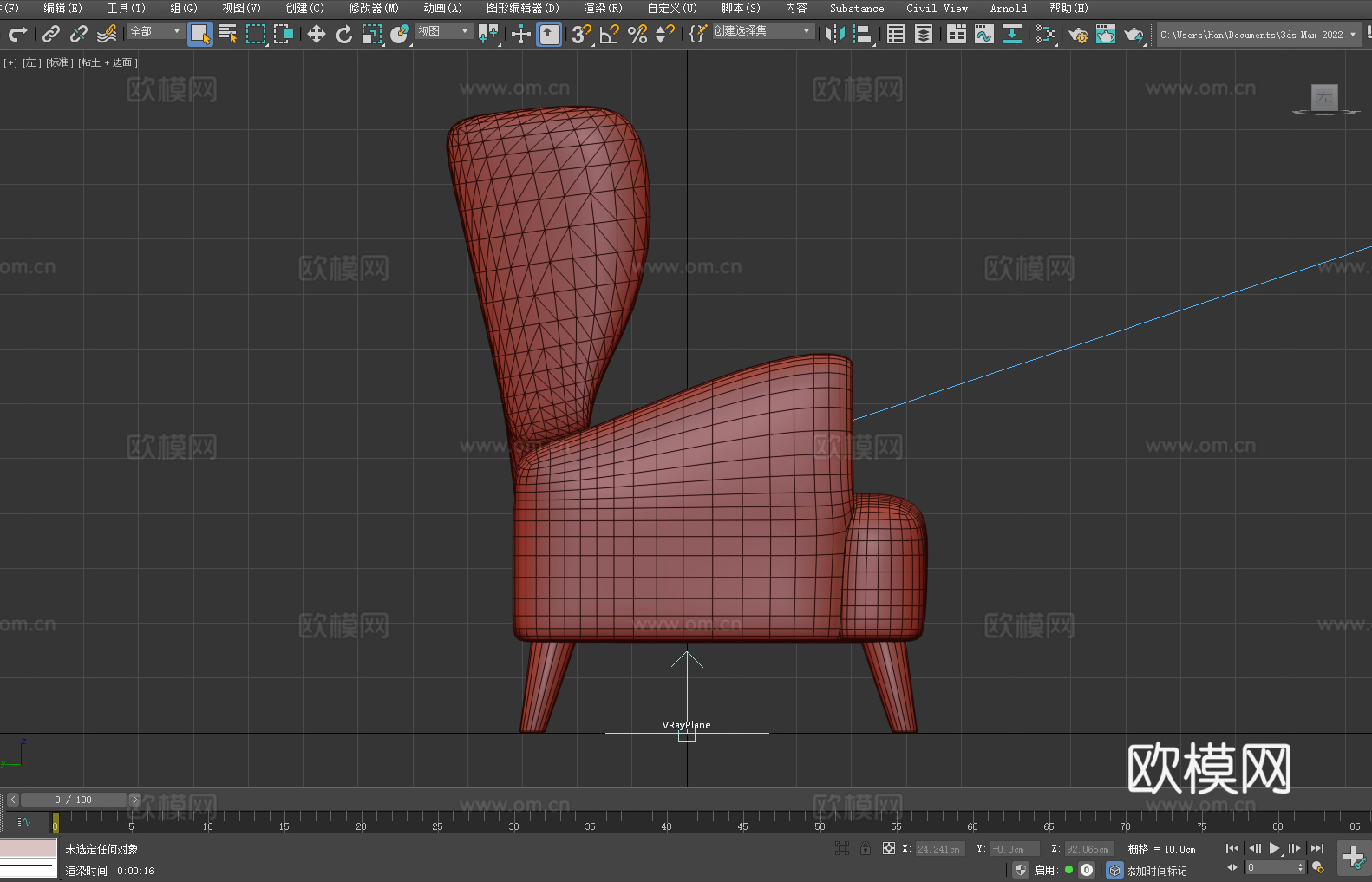Screen dimensions: 1372x882
Task: Click Select and Manipulate icon
Action: pos(521,34)
